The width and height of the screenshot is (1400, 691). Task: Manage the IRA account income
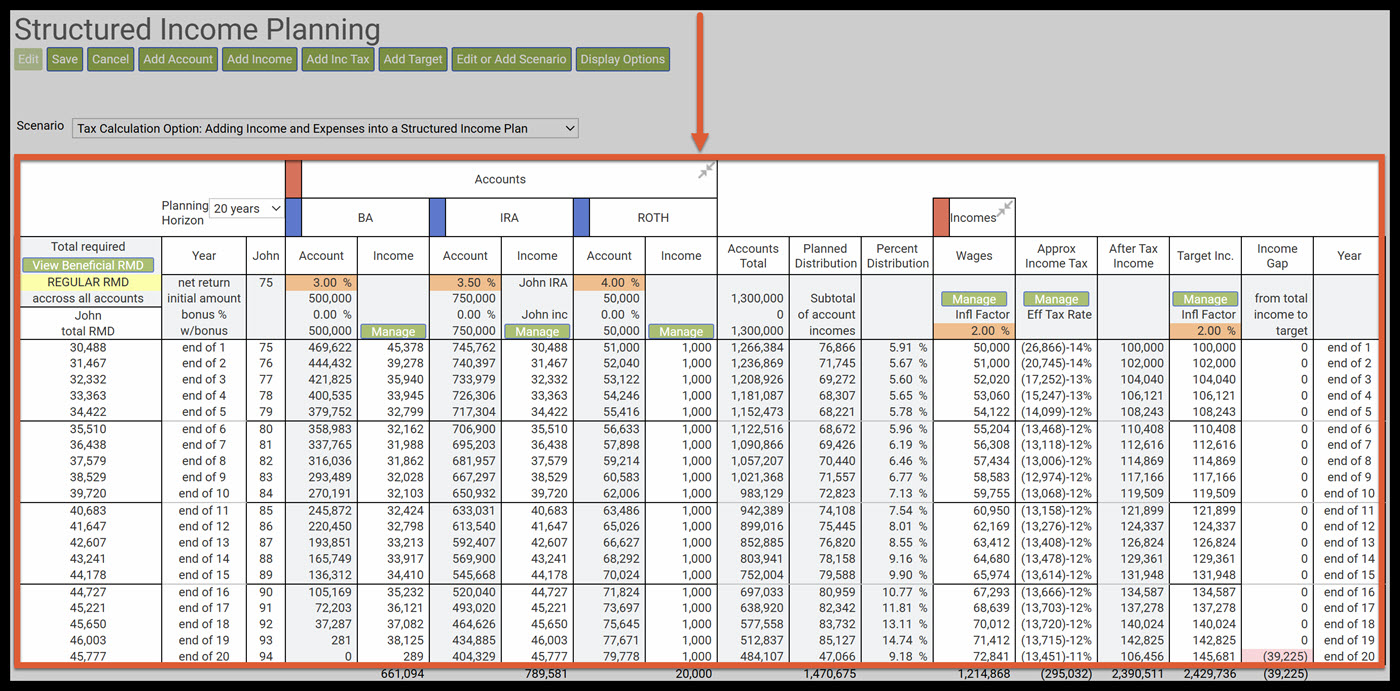537,331
